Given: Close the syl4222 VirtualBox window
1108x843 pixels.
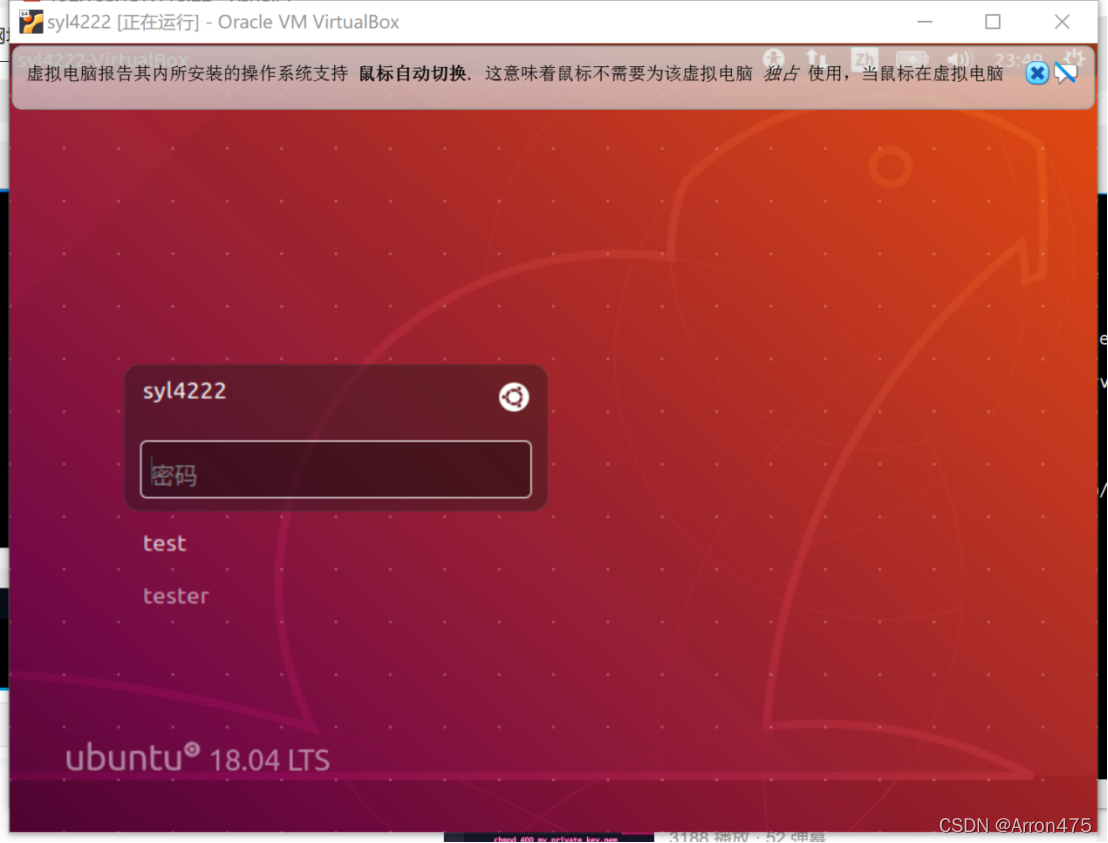Looking at the screenshot, I should (x=1062, y=22).
